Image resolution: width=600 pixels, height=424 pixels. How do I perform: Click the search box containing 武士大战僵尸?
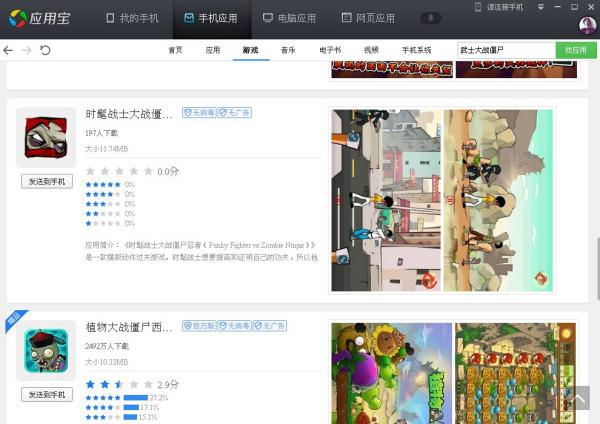tap(506, 50)
